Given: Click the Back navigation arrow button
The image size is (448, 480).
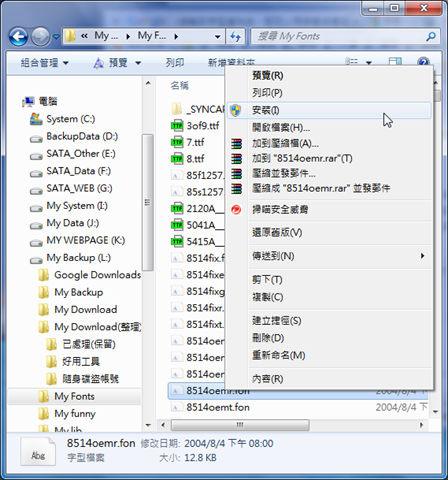Looking at the screenshot, I should pyautogui.click(x=18, y=36).
